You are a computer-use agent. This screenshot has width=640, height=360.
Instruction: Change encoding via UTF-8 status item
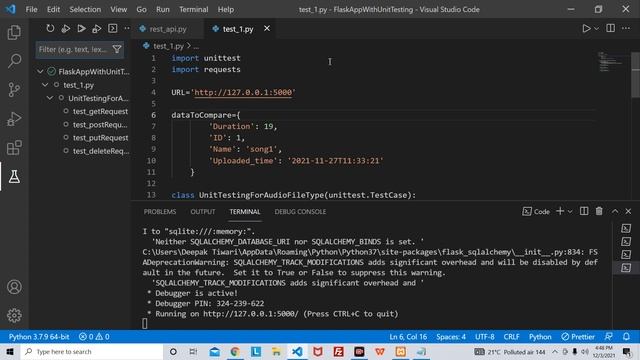(484, 337)
